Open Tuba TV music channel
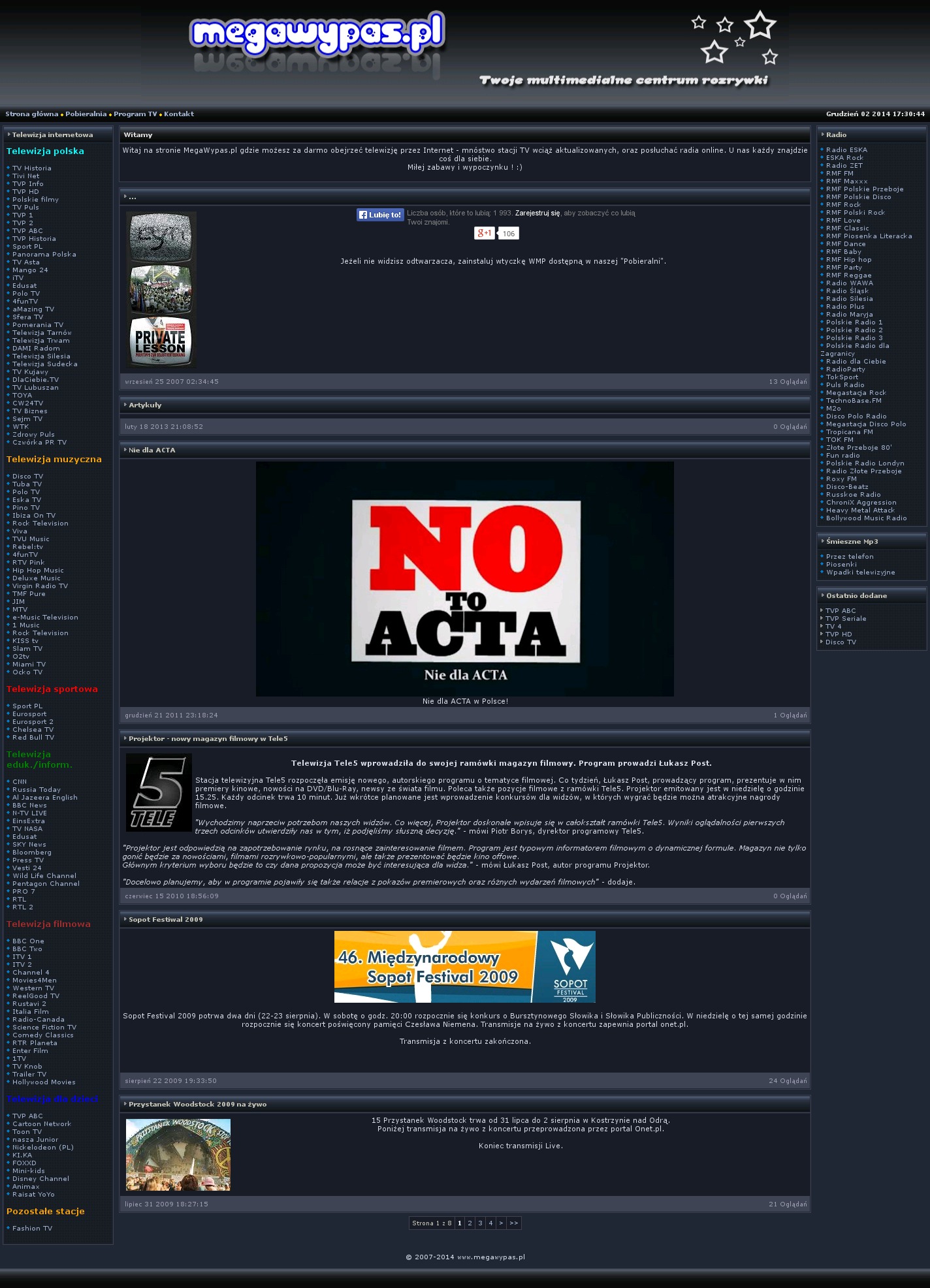This screenshot has width=930, height=1288. coord(27,484)
